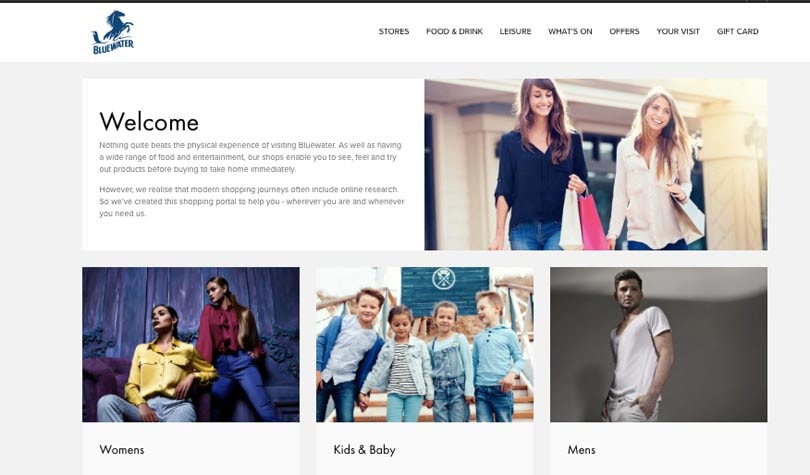Open the FOOD & DRINK menu
Image resolution: width=810 pixels, height=475 pixels.
tap(454, 31)
